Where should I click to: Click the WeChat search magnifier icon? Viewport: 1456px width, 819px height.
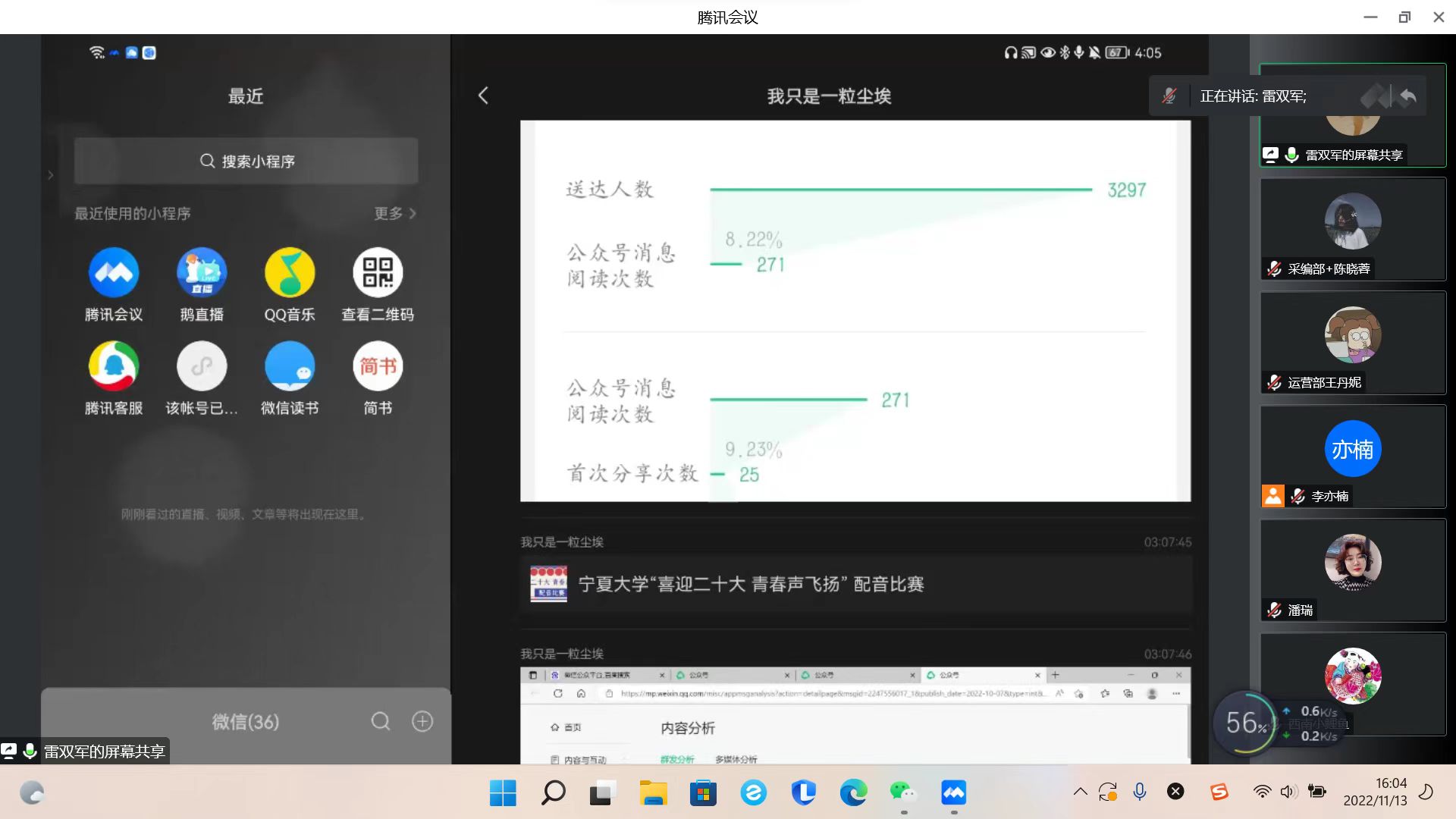381,721
